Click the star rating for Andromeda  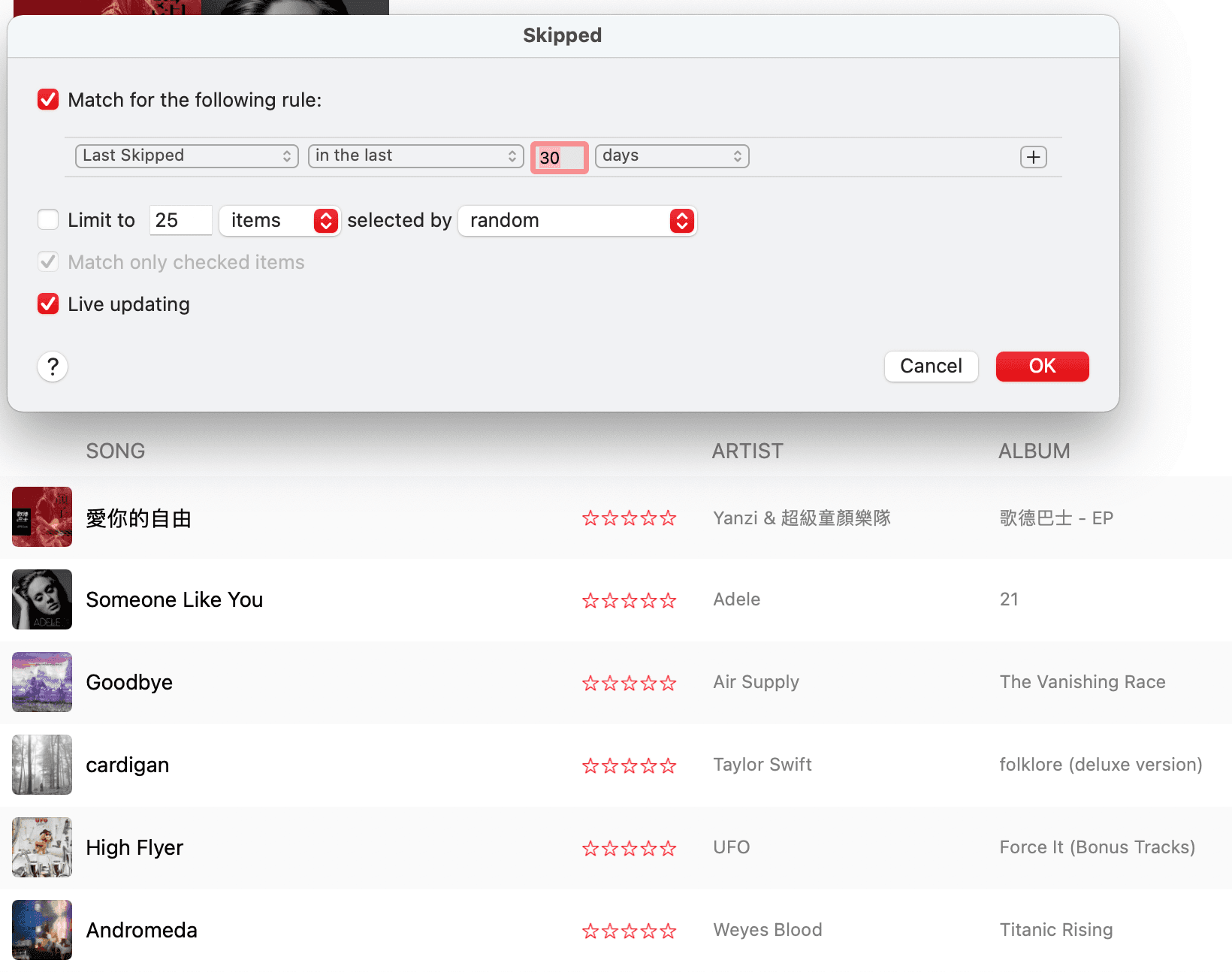pyautogui.click(x=629, y=931)
